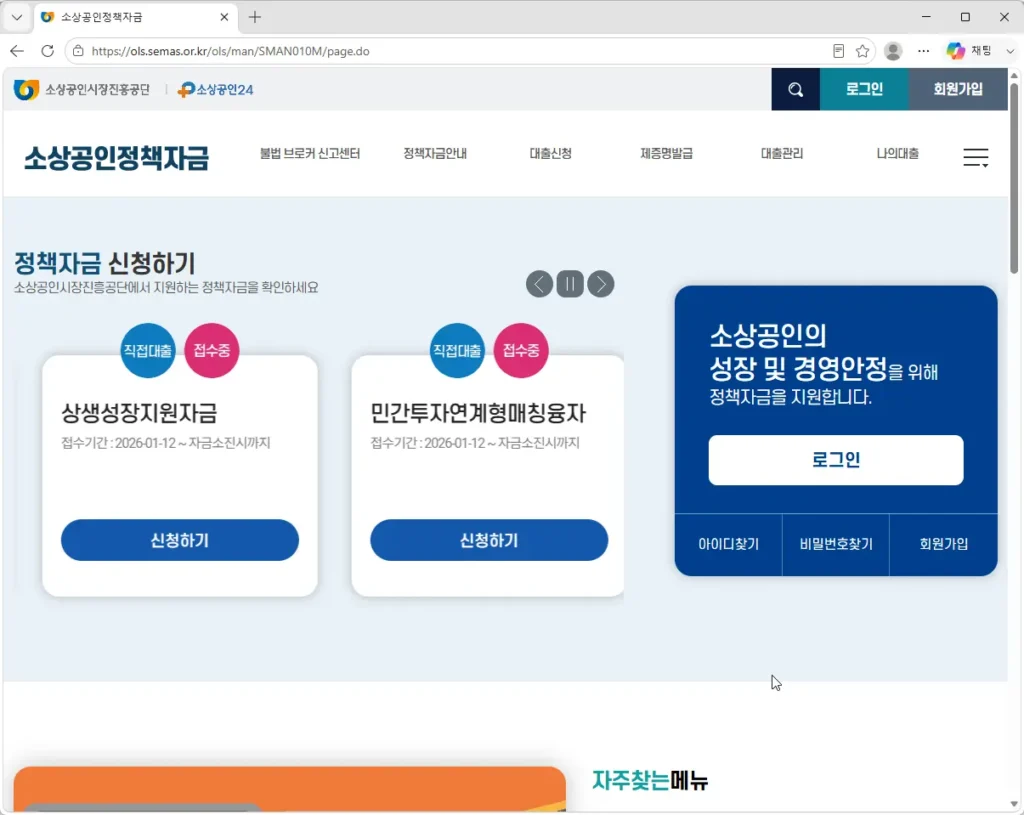The image size is (1024, 815).
Task: Click 비밀번호찾기 link
Action: (836, 544)
